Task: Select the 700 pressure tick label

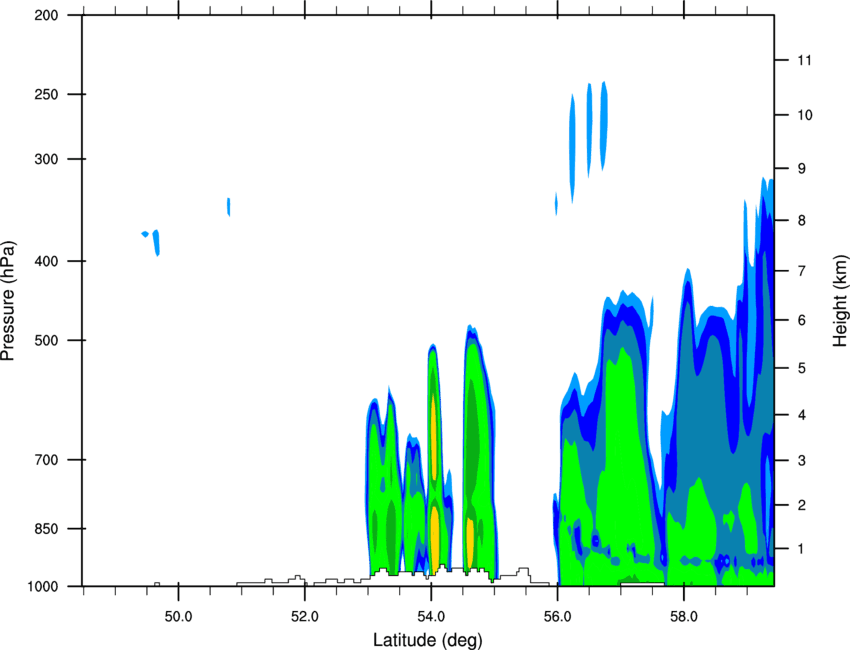Action: coord(46,460)
